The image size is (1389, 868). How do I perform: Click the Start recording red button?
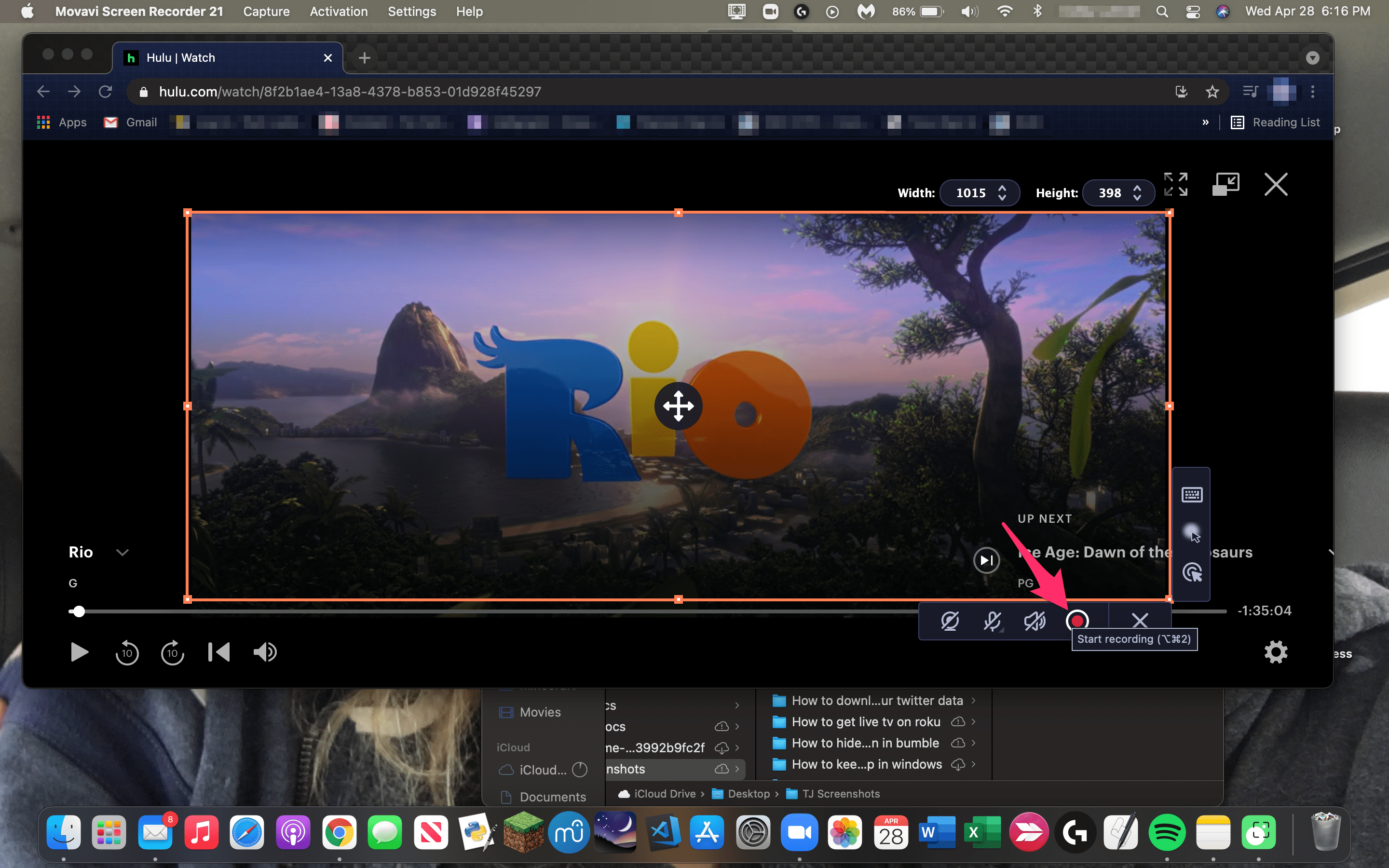coord(1077,621)
